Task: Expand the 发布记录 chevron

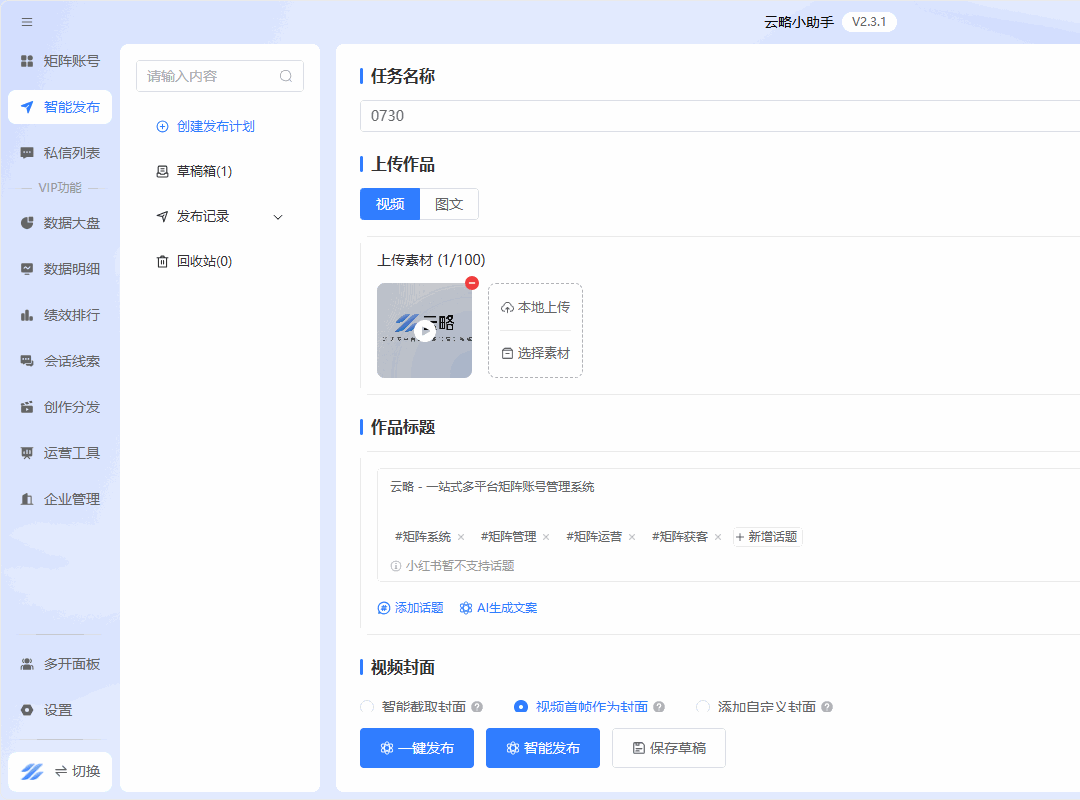Action: 278,217
